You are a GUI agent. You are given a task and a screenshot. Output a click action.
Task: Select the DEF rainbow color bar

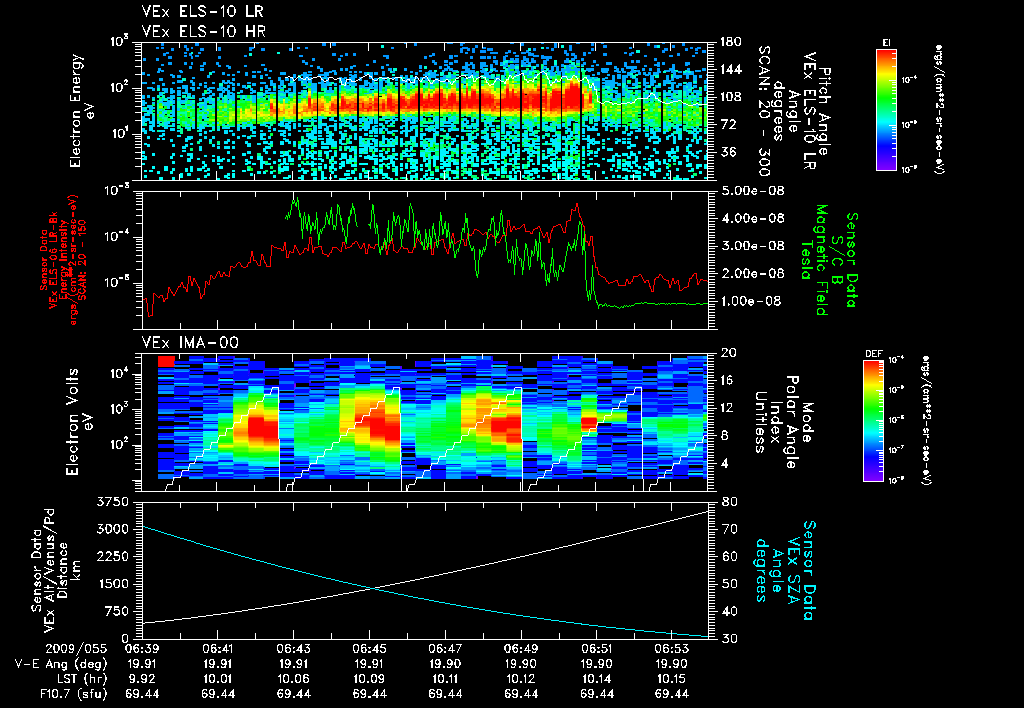pyautogui.click(x=873, y=421)
